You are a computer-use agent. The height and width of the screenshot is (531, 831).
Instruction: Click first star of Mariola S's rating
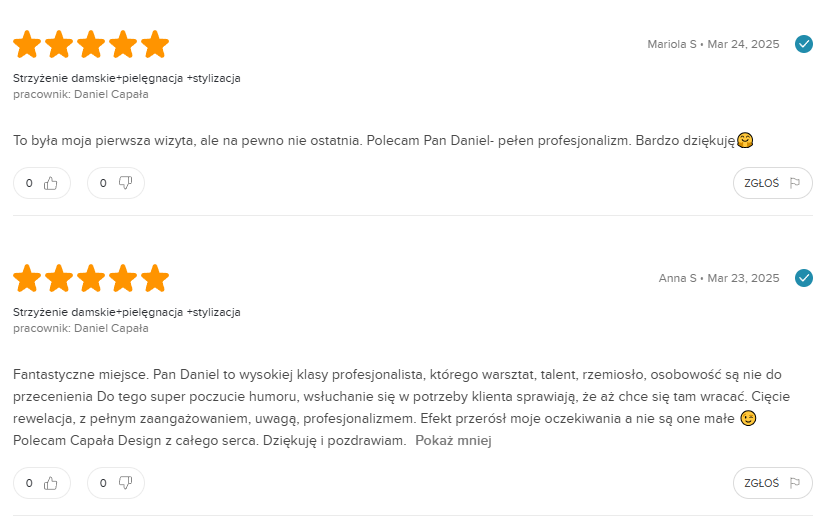click(x=27, y=45)
